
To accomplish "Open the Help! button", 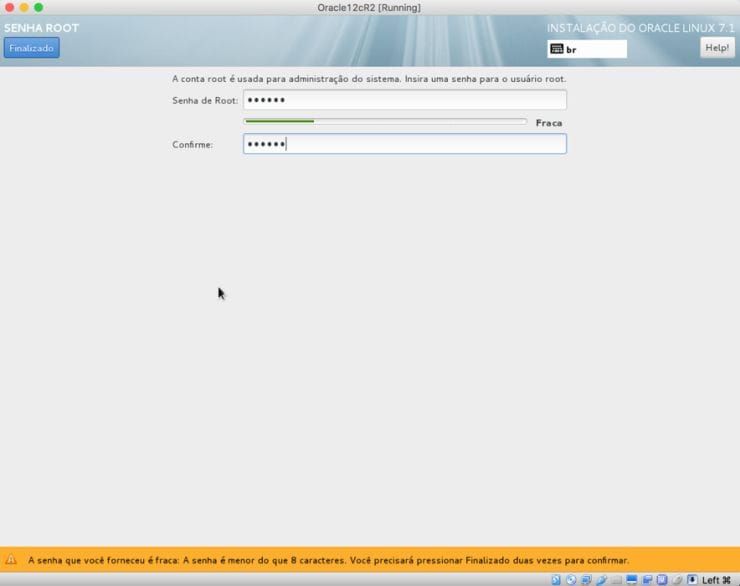I will (717, 48).
